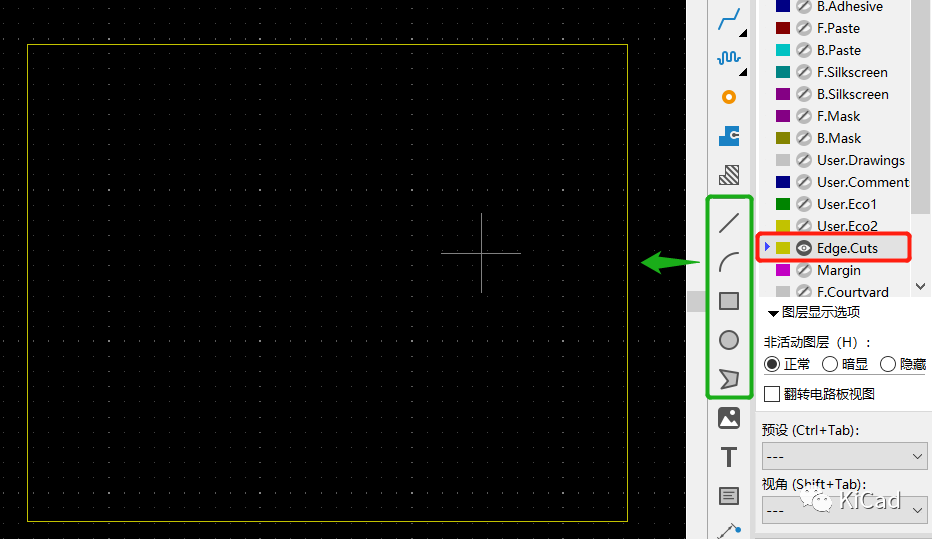Open User.Drawings color swatch
932x539 pixels.
point(783,160)
